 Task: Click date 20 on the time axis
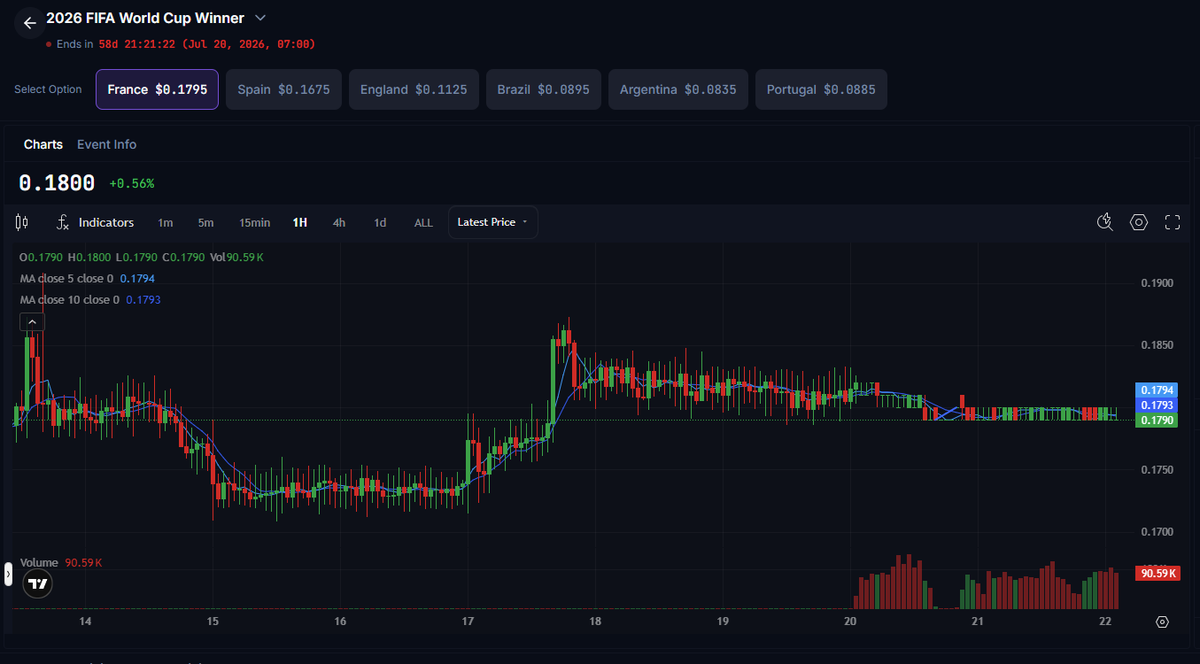(850, 621)
